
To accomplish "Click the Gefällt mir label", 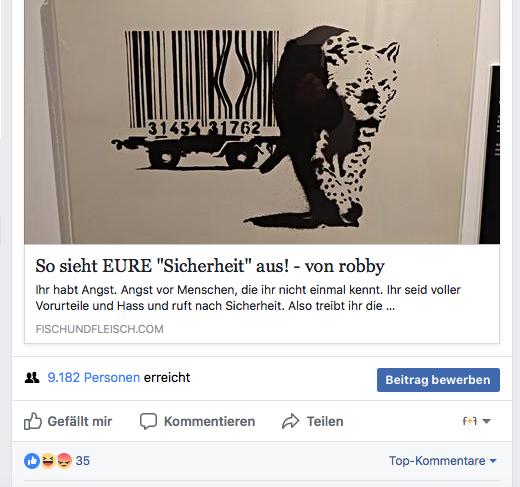I will (x=80, y=421).
